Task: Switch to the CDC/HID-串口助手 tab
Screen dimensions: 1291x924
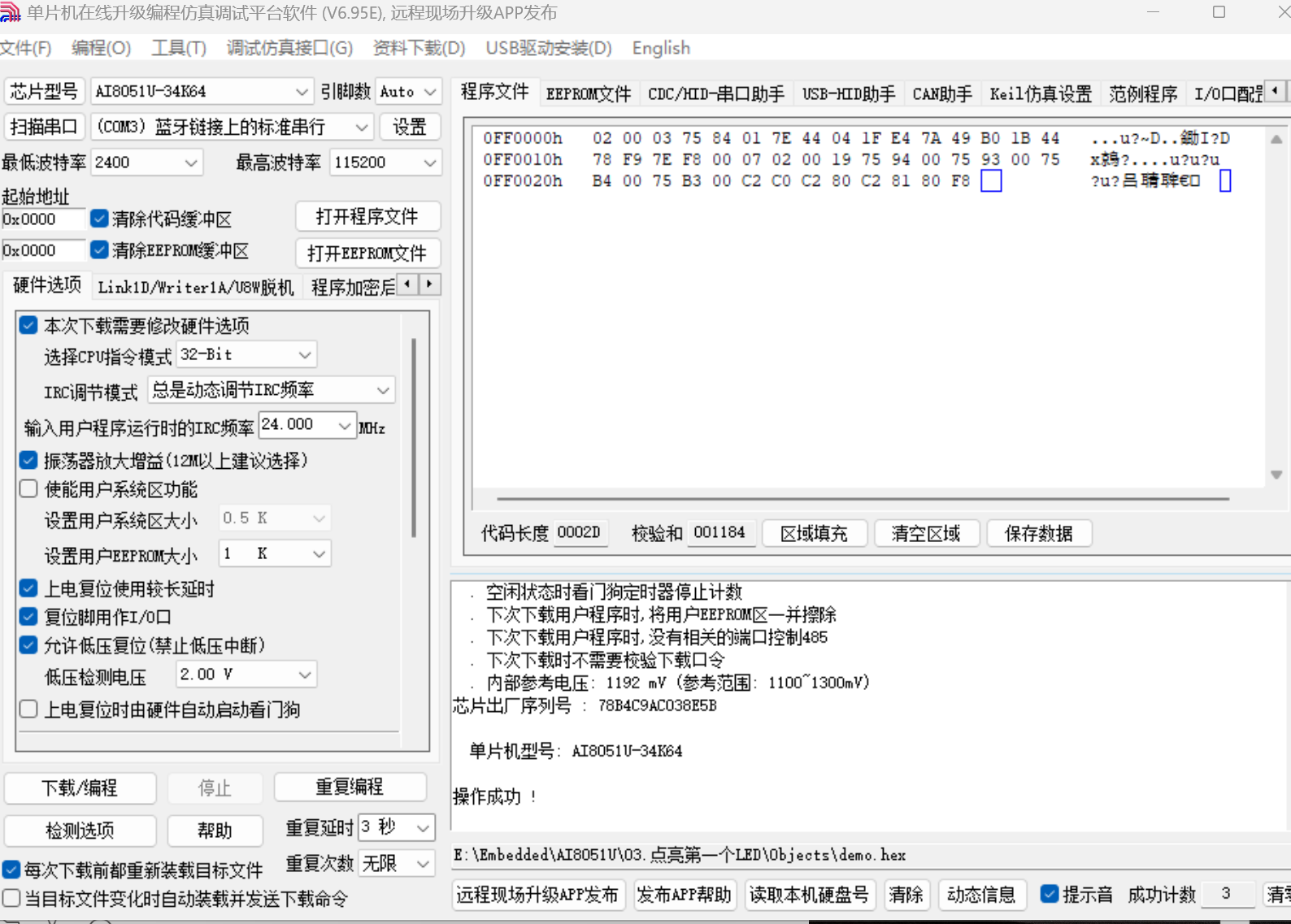Action: pyautogui.click(x=716, y=94)
